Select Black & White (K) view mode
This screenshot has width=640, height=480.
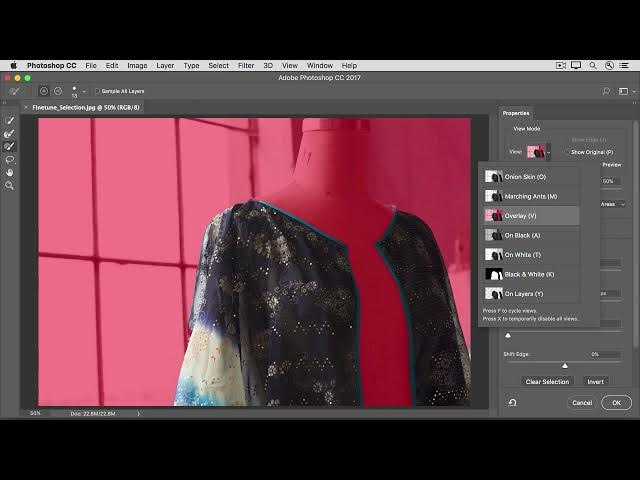(529, 274)
